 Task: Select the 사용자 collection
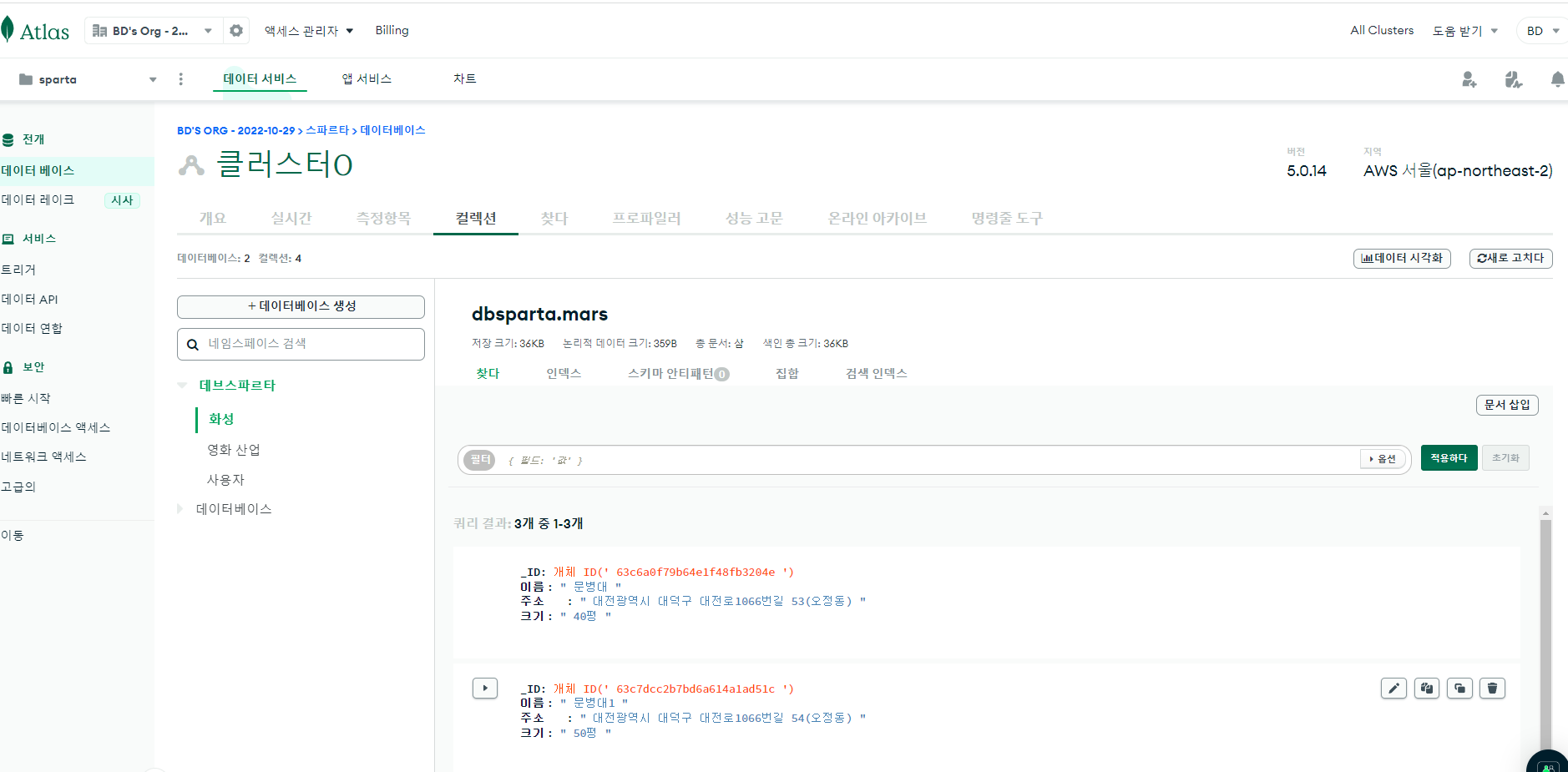(x=225, y=480)
